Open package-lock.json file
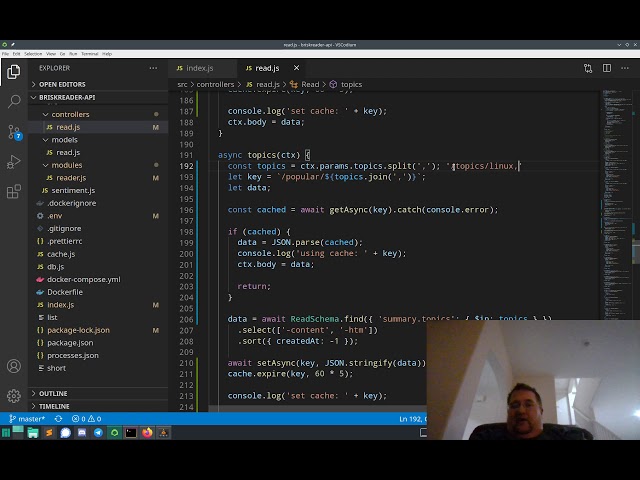Screen dimensions: 640x480 coord(78,330)
